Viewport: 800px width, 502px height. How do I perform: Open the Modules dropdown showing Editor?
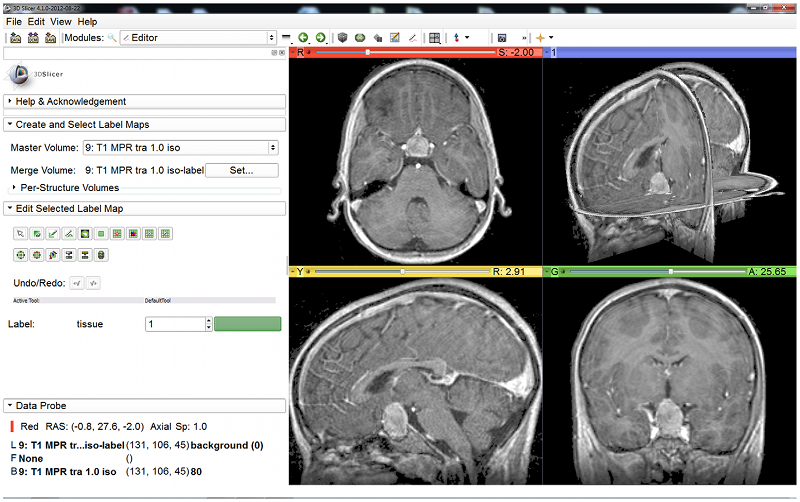click(198, 38)
